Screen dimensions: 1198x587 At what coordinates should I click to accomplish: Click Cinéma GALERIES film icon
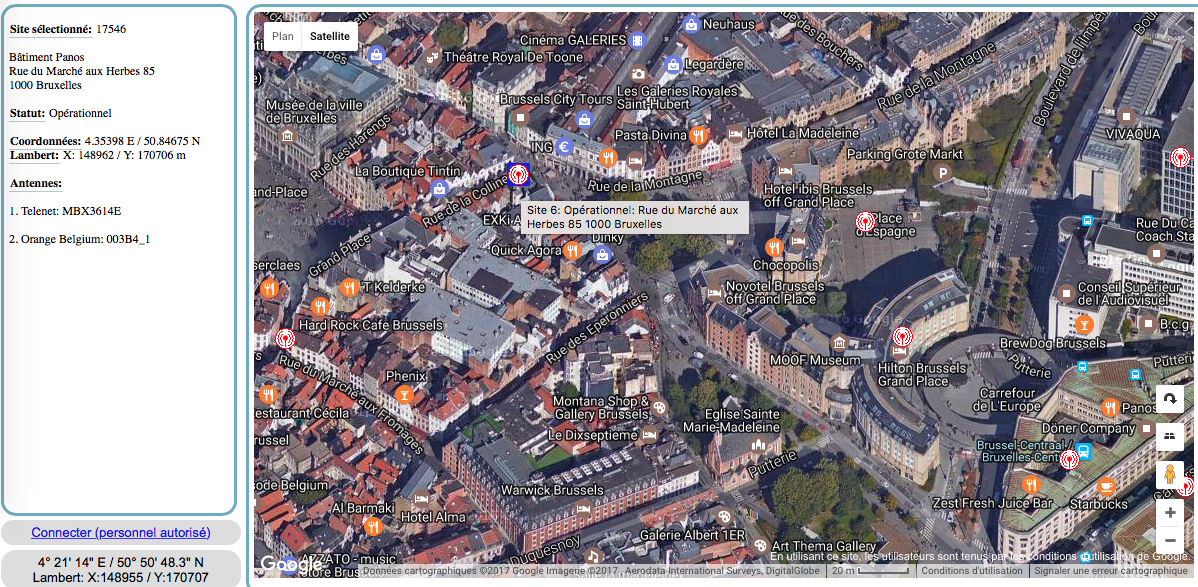(x=637, y=40)
